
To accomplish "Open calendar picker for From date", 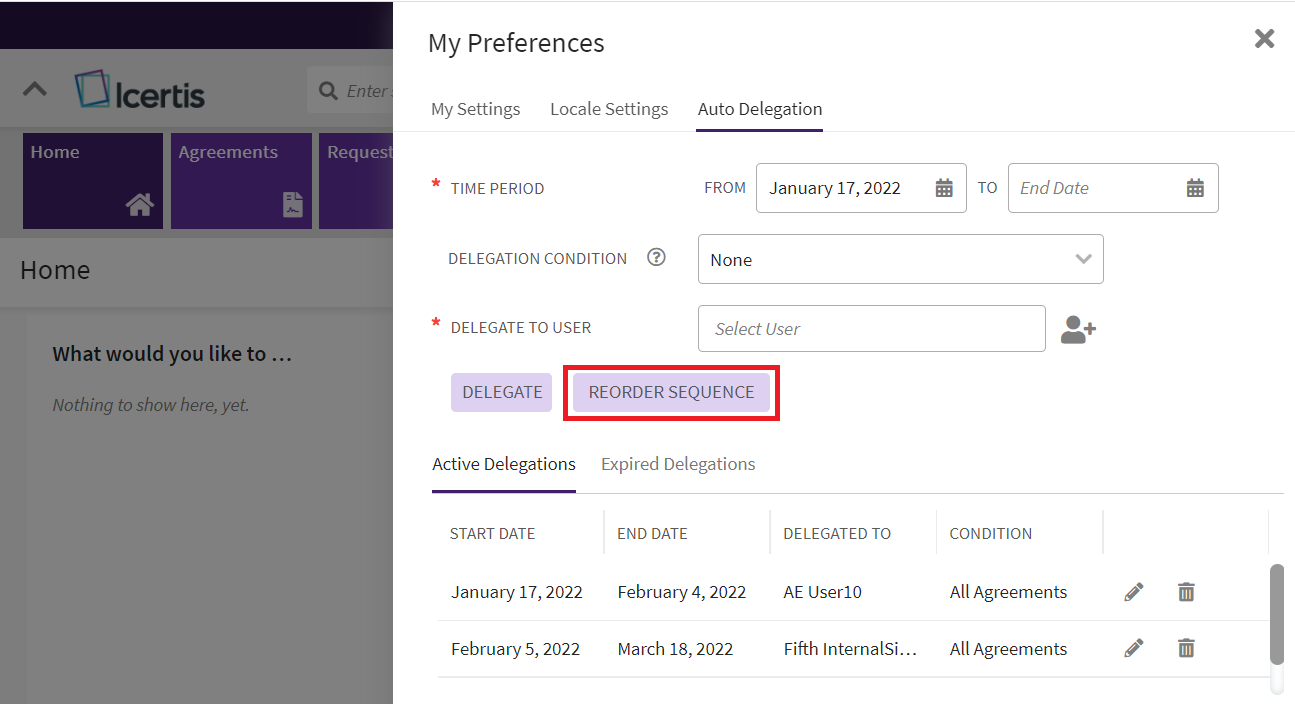I will [x=943, y=188].
